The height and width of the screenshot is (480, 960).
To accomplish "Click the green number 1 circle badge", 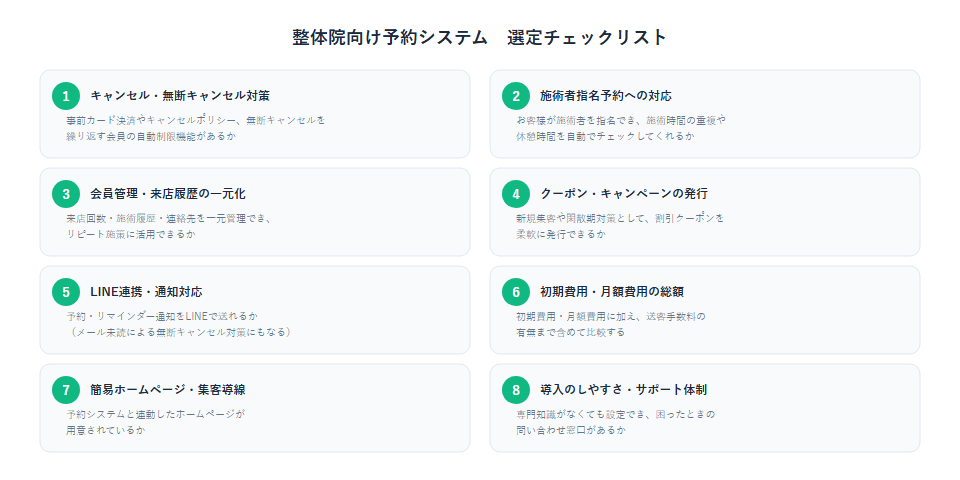I will [x=66, y=96].
